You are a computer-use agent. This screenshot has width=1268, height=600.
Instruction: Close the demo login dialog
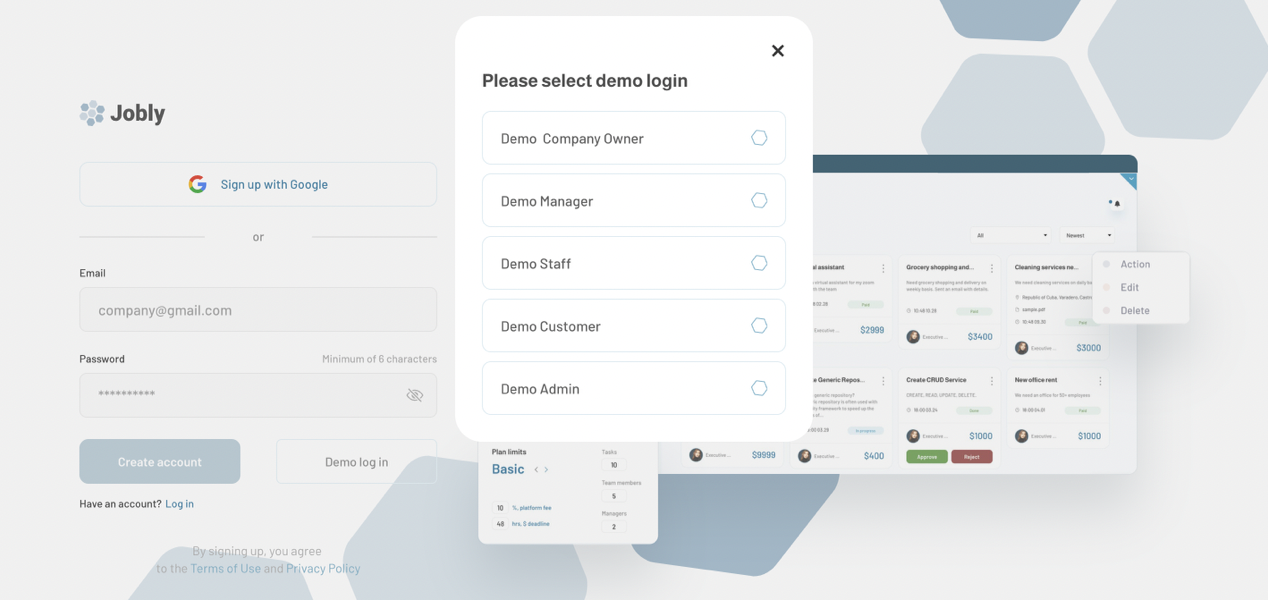click(x=777, y=51)
